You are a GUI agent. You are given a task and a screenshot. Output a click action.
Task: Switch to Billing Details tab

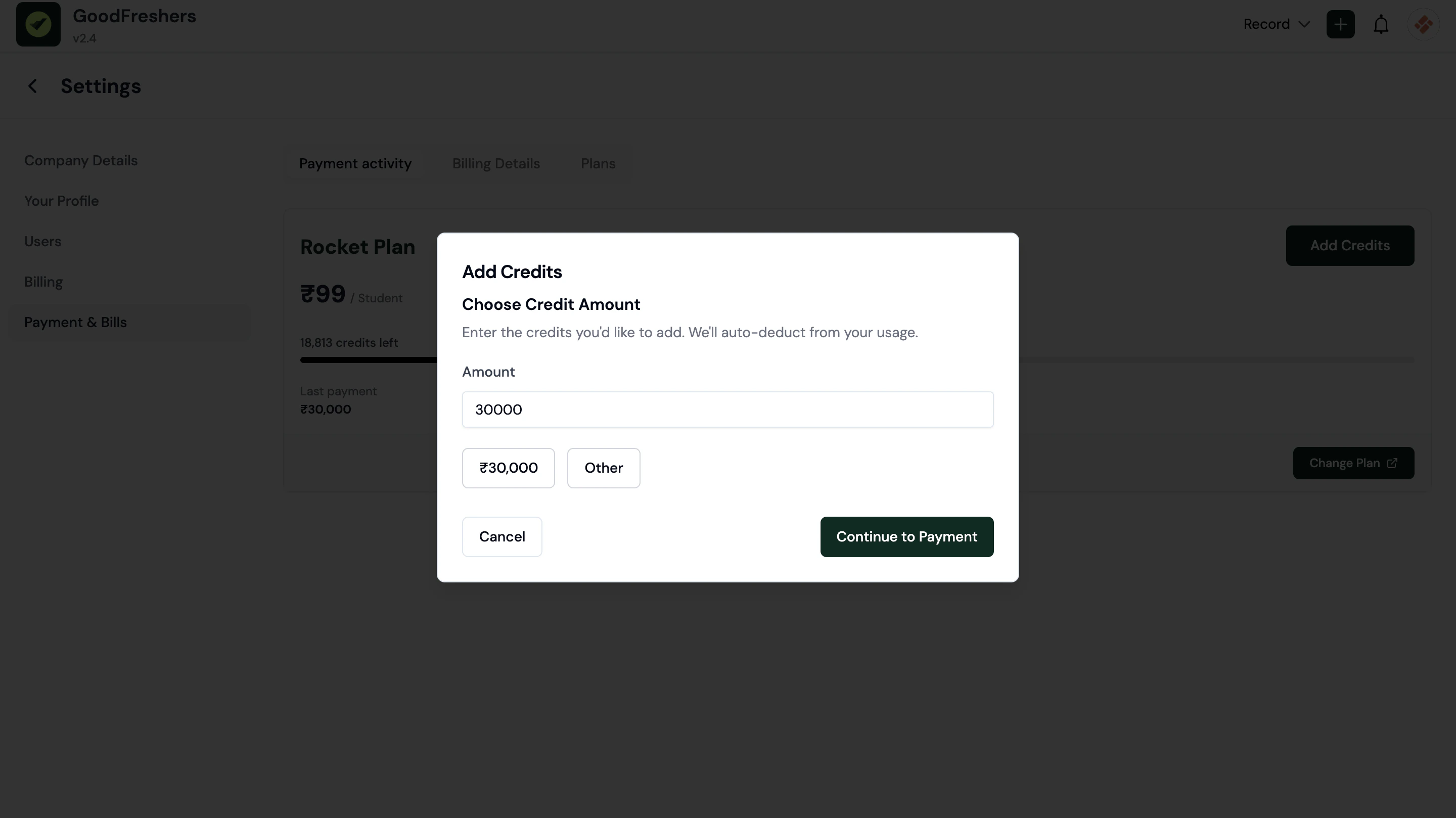point(495,163)
